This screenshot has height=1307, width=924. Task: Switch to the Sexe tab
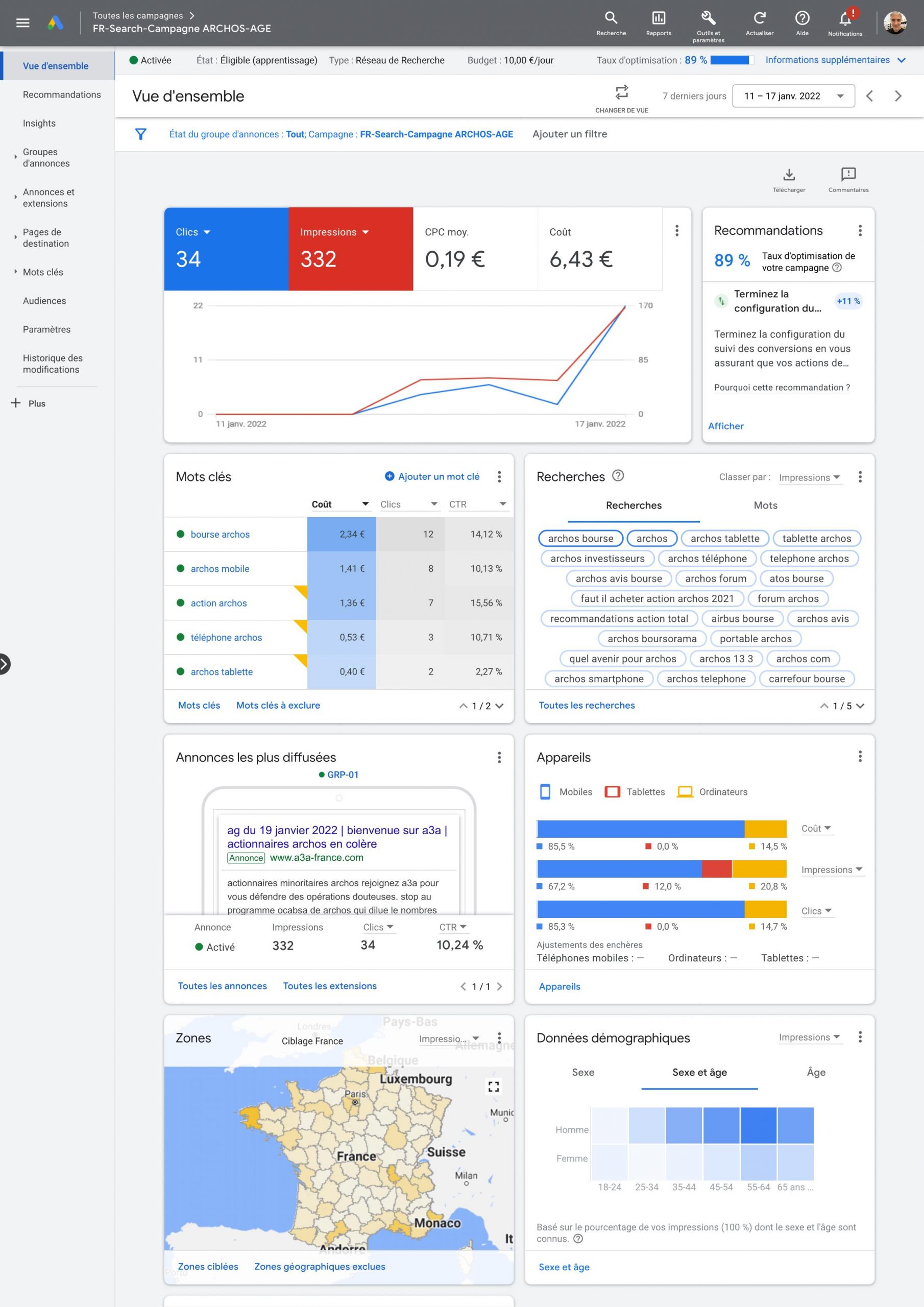point(583,1073)
